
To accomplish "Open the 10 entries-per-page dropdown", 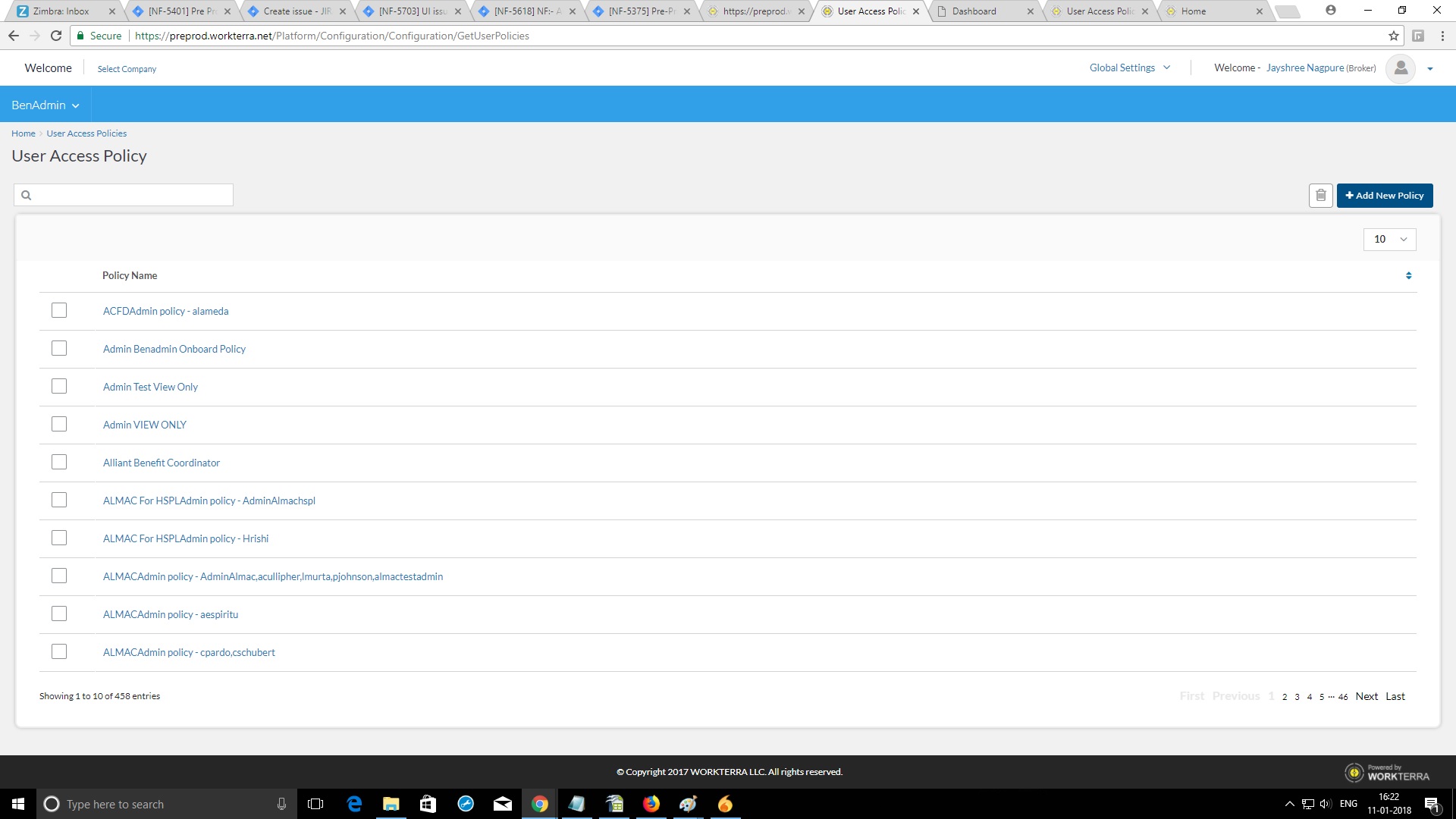I will 1389,240.
